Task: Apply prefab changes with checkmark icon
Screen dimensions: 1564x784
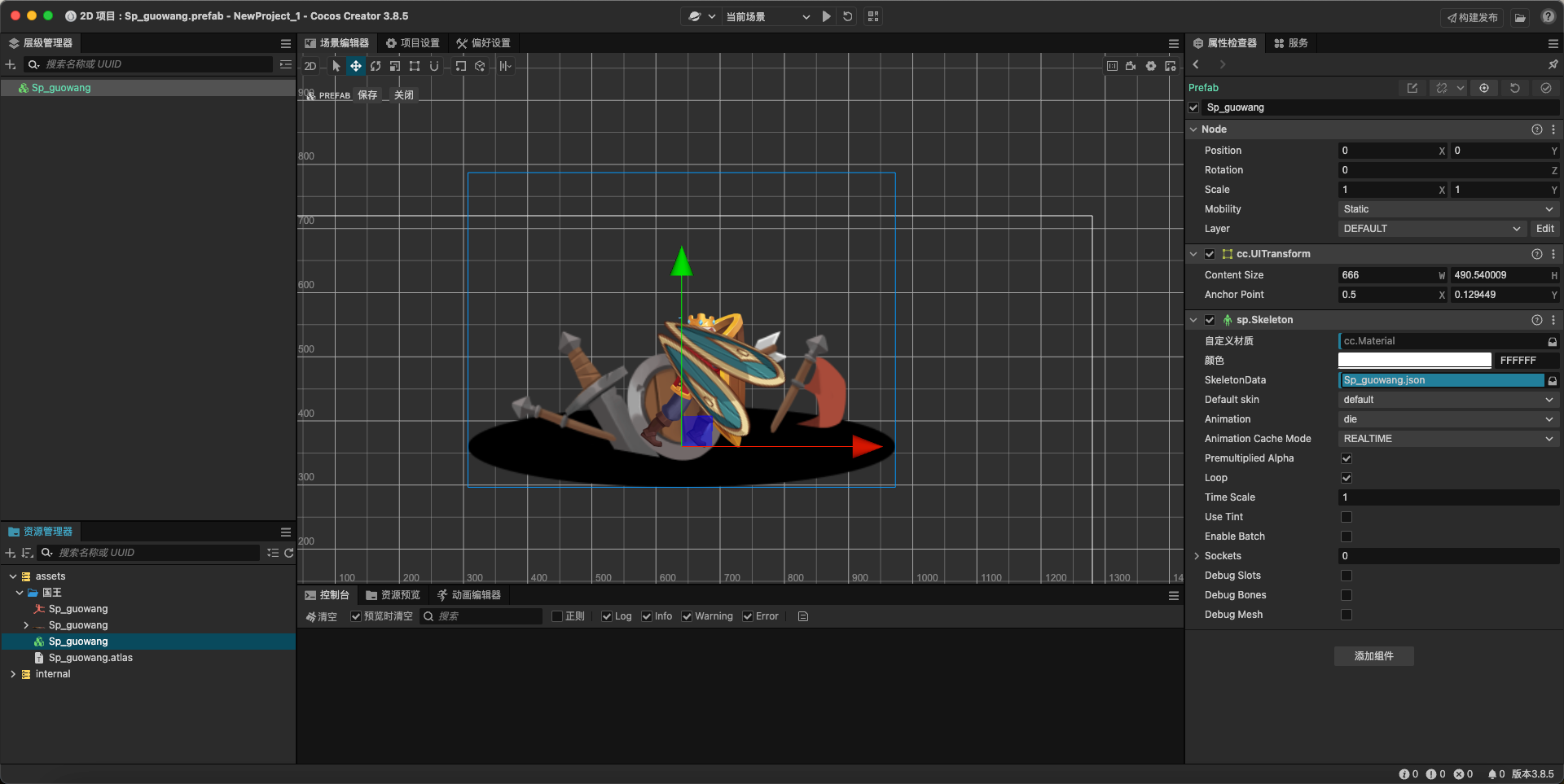Action: click(1546, 88)
